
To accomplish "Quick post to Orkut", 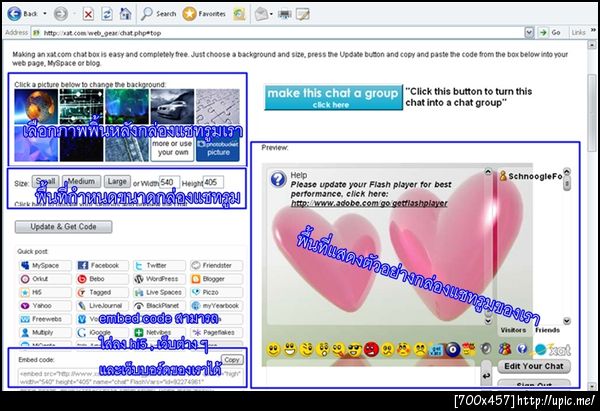I will coord(45,279).
